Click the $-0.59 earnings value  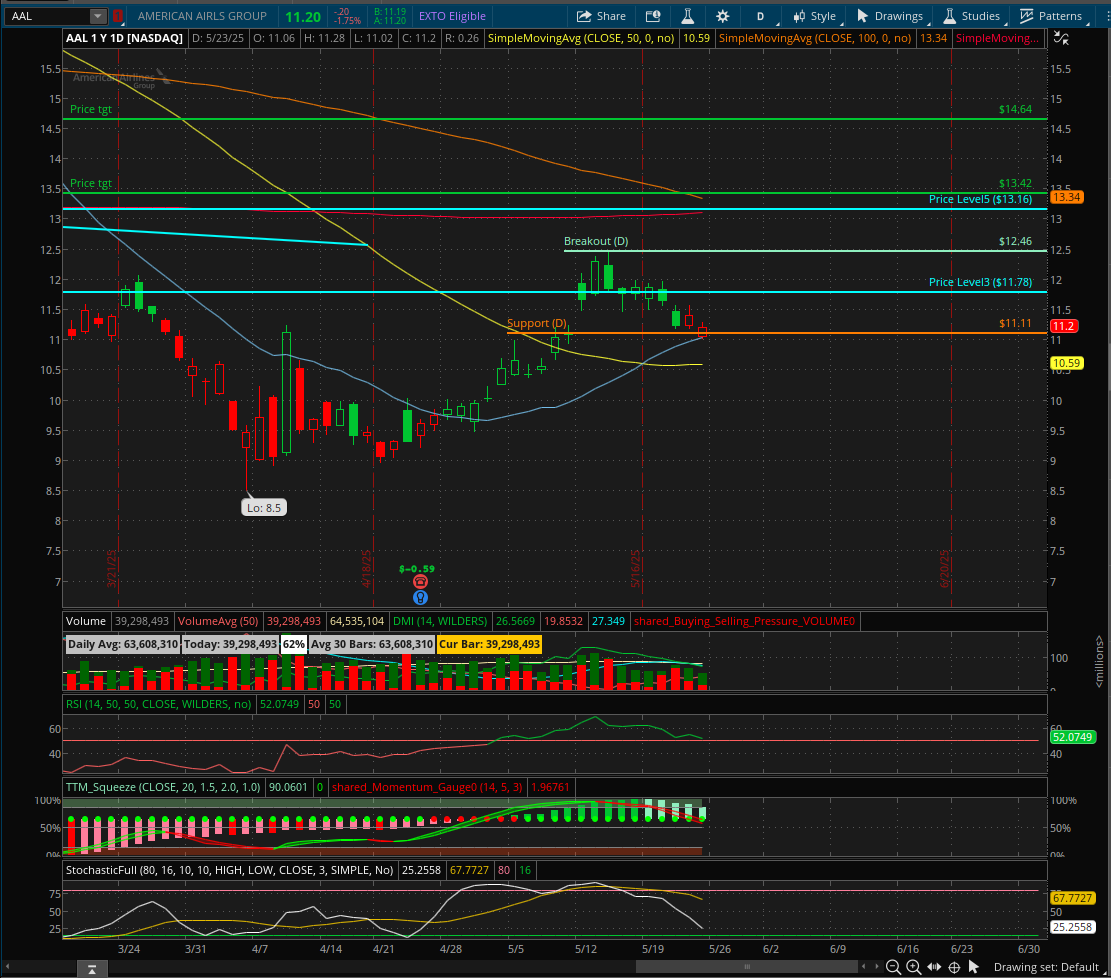pyautogui.click(x=417, y=568)
